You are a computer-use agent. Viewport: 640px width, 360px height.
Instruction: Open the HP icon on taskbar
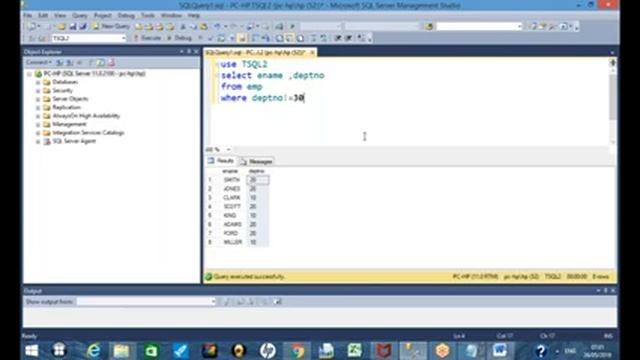click(268, 351)
